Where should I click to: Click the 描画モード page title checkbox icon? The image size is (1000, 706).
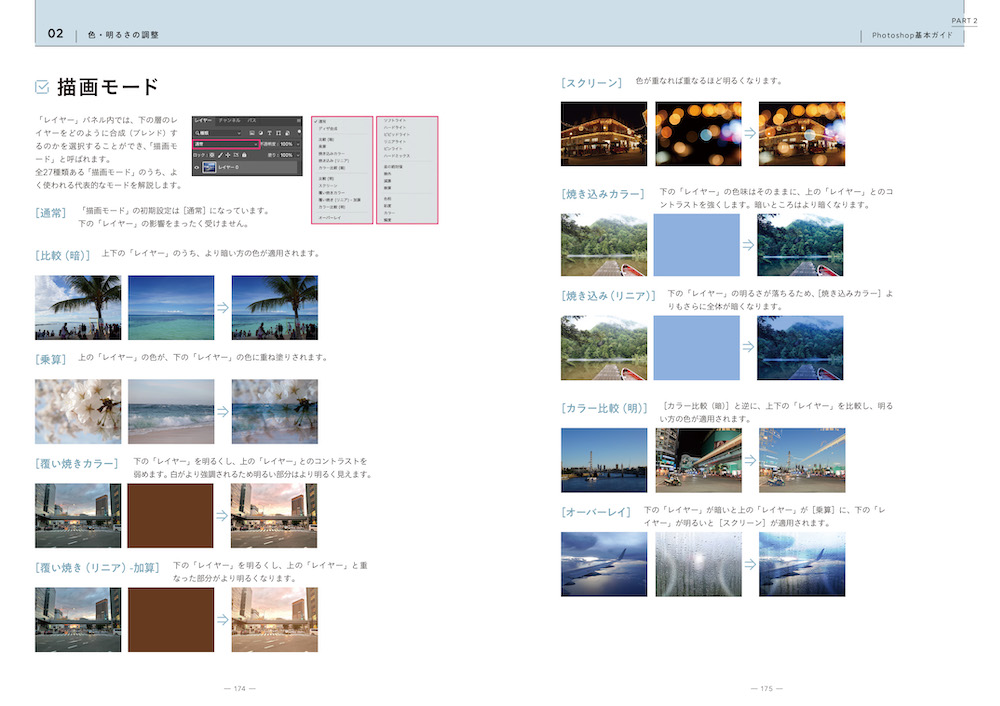click(42, 87)
